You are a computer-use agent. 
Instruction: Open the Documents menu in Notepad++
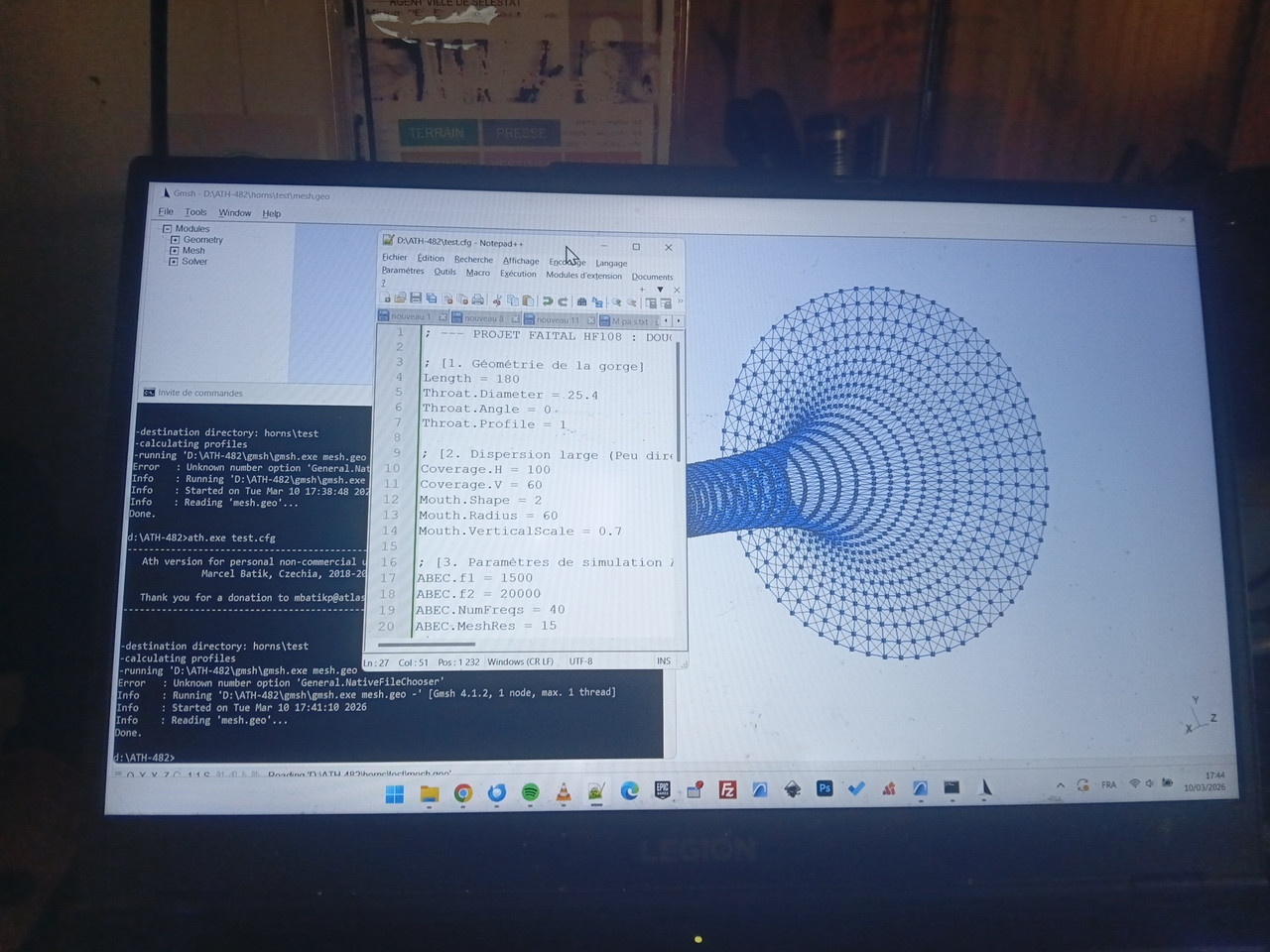click(652, 277)
